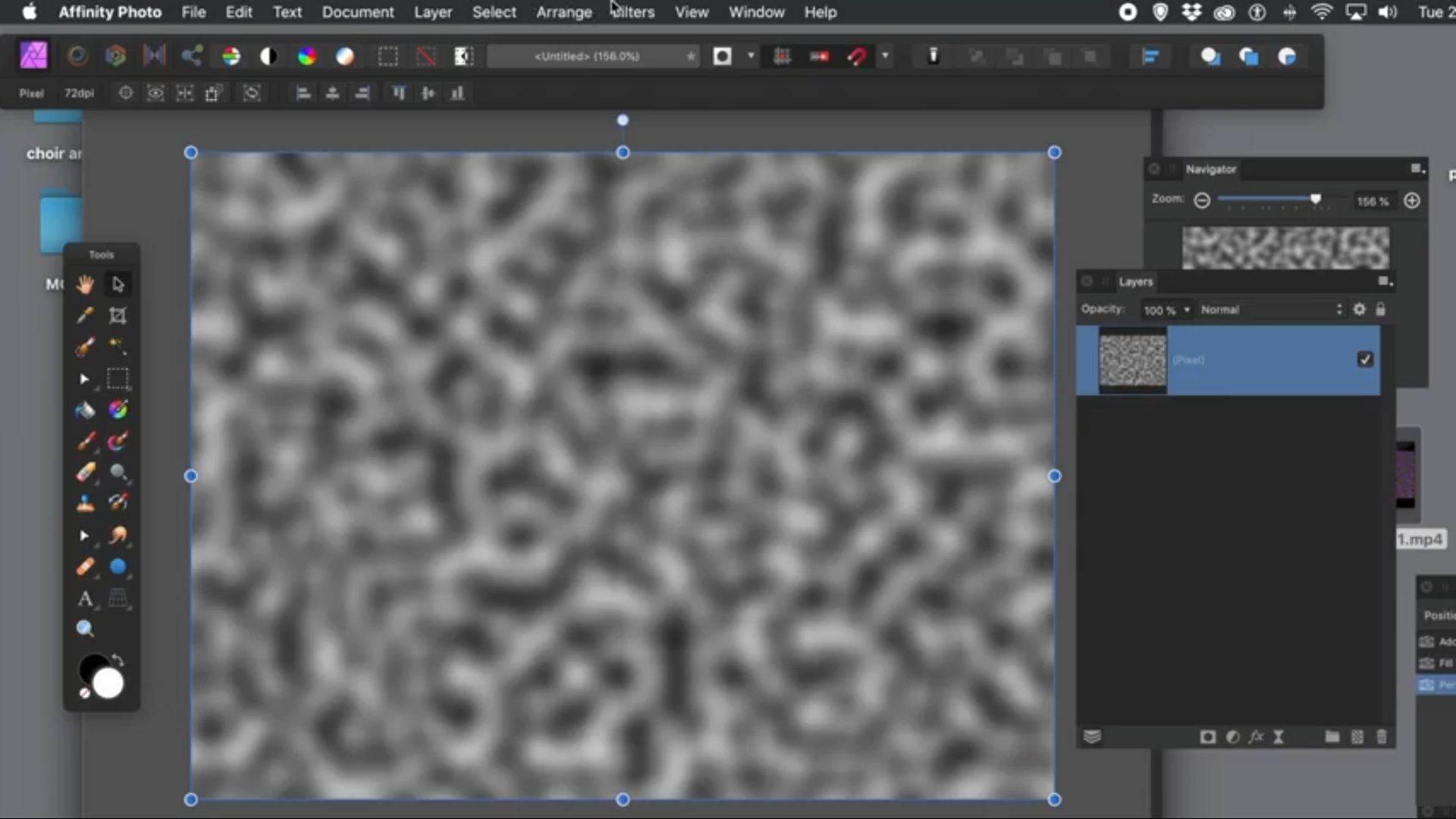Open the Select menu
Viewport: 1456px width, 819px height.
pyautogui.click(x=494, y=12)
